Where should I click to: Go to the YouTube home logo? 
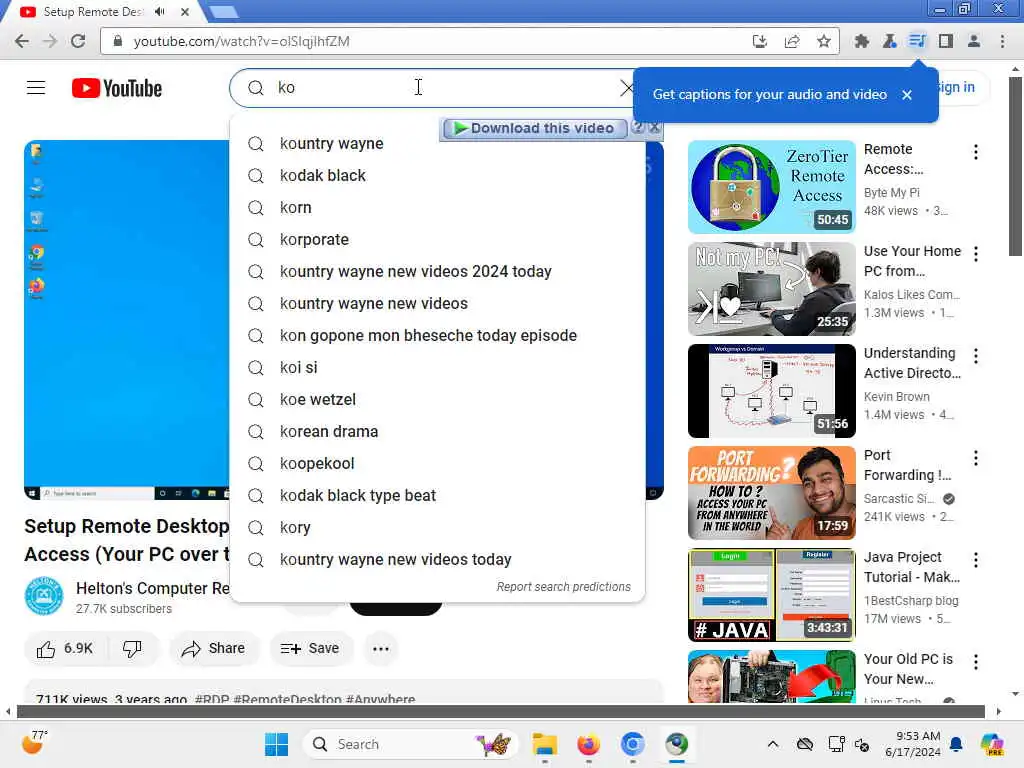[117, 88]
